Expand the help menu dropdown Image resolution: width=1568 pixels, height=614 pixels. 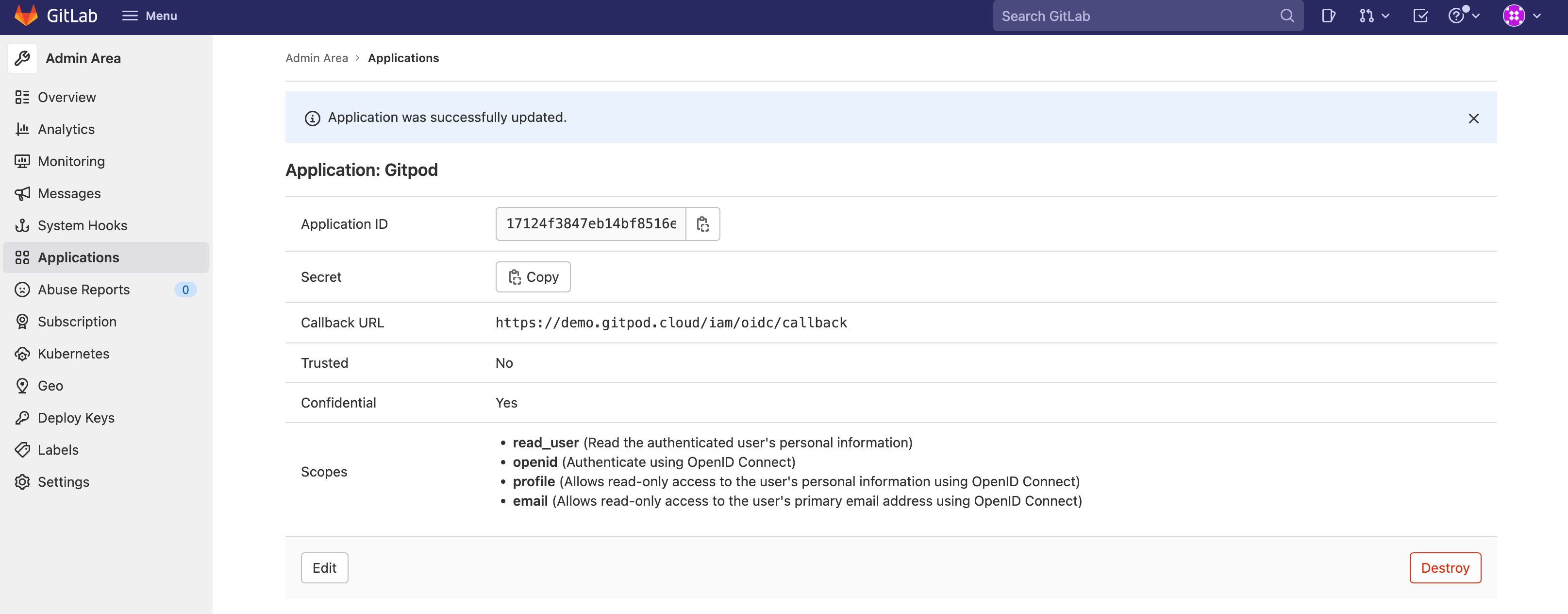pyautogui.click(x=1463, y=16)
